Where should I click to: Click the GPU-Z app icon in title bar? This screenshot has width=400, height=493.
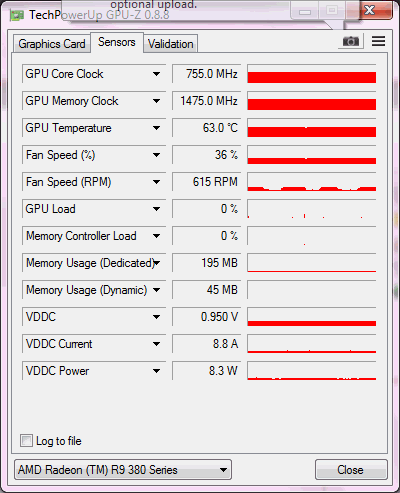click(17, 15)
